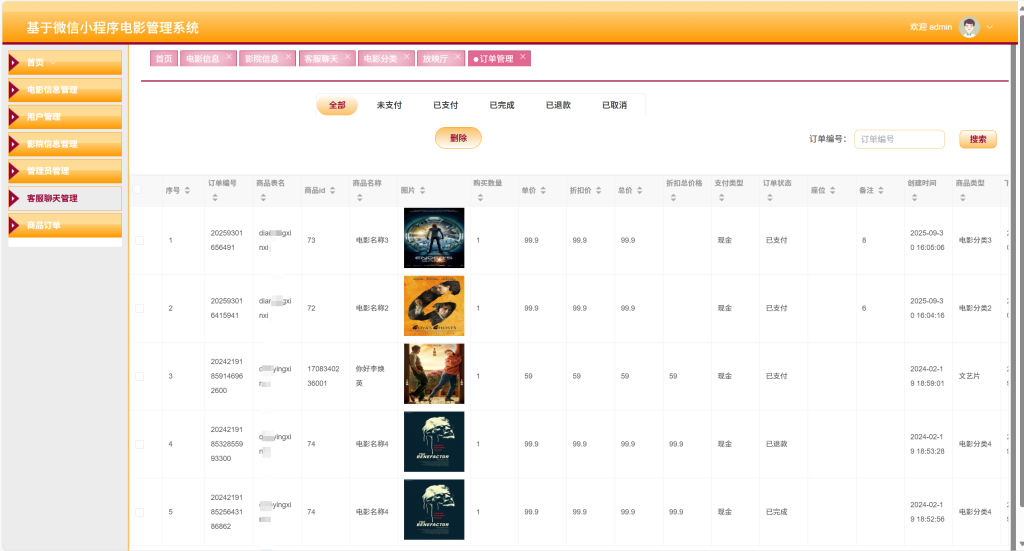Close the 订单管理 tab with its X
1024x551 pixels.
coord(522,57)
